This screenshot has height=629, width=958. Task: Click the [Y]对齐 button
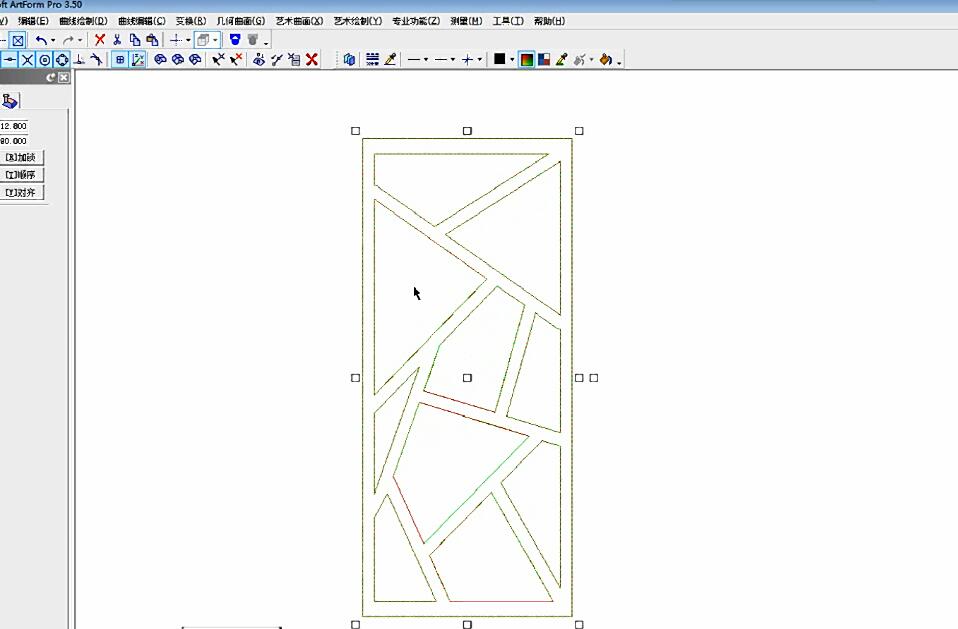[x=22, y=193]
